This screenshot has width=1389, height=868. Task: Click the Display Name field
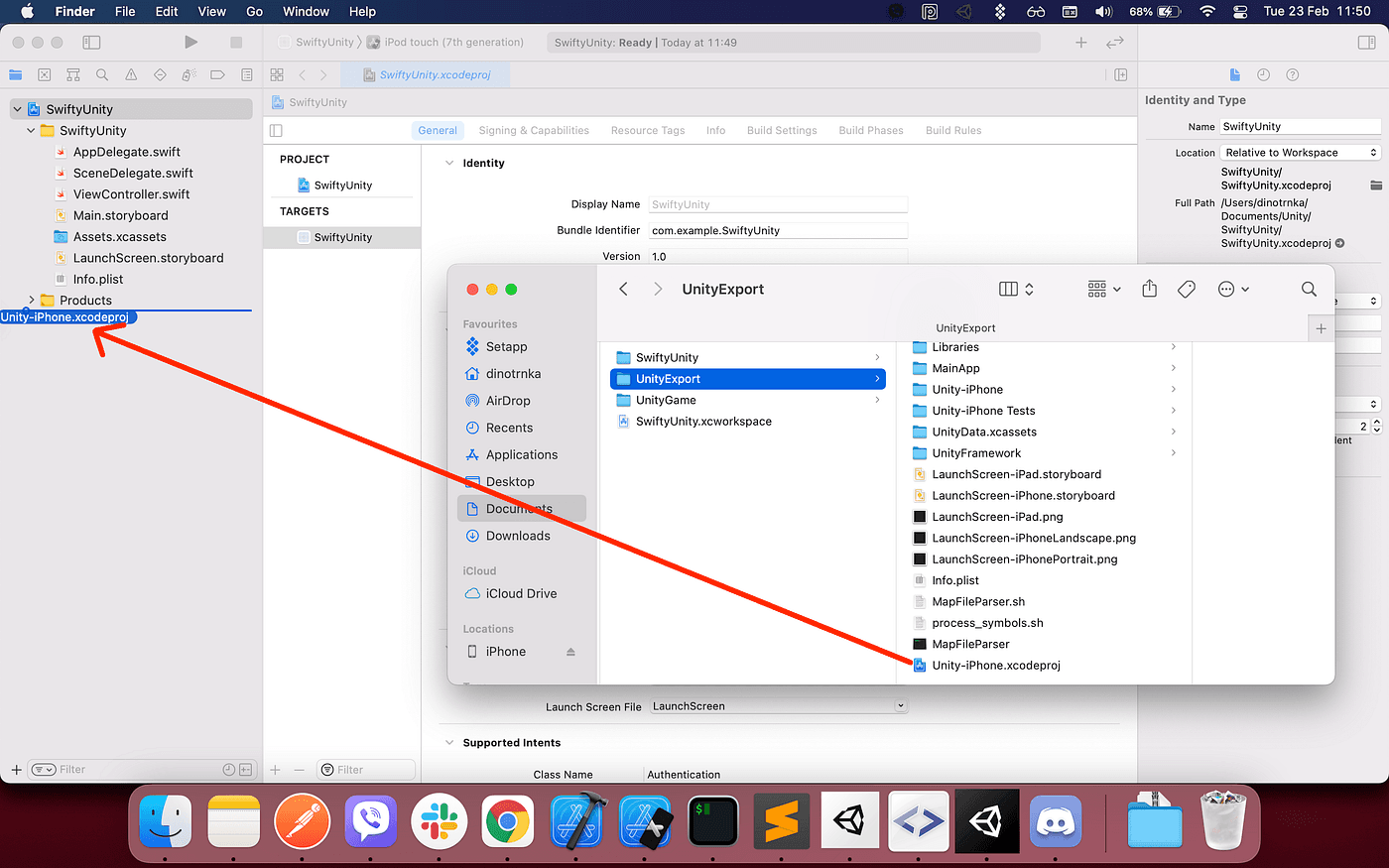click(x=779, y=204)
